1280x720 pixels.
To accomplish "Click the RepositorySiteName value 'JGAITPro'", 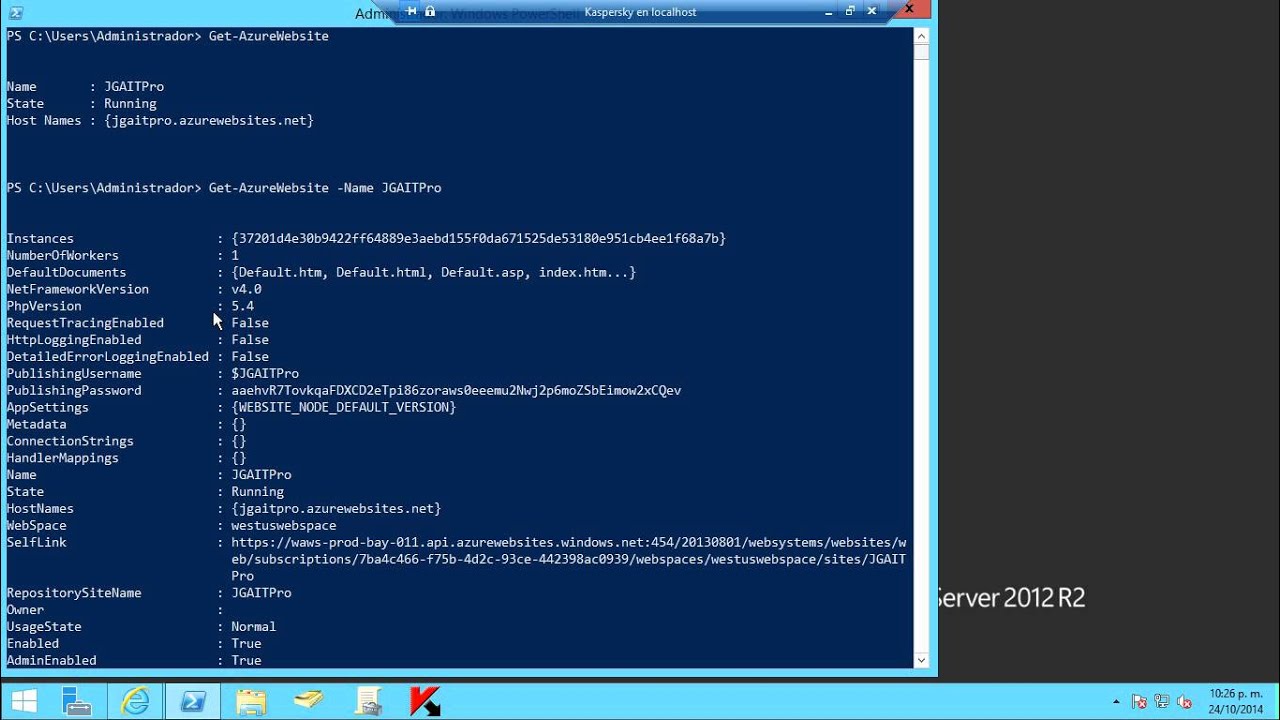I will click(261, 593).
